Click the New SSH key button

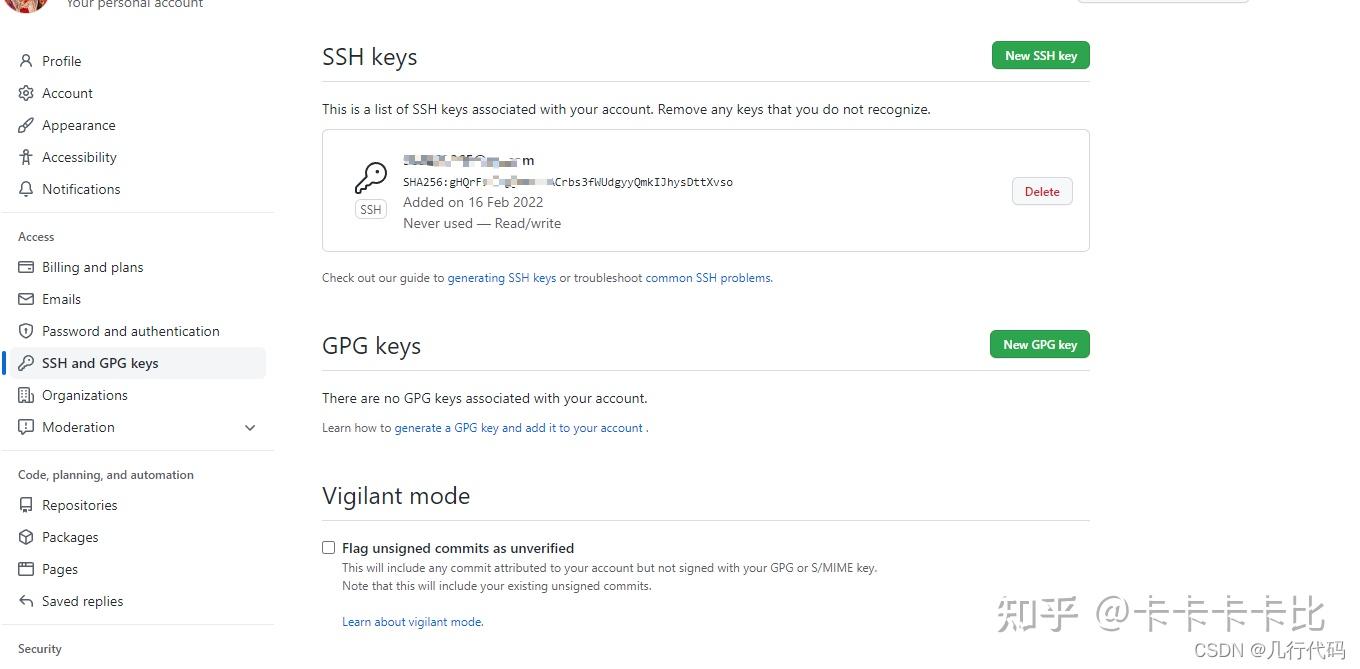[x=1040, y=55]
